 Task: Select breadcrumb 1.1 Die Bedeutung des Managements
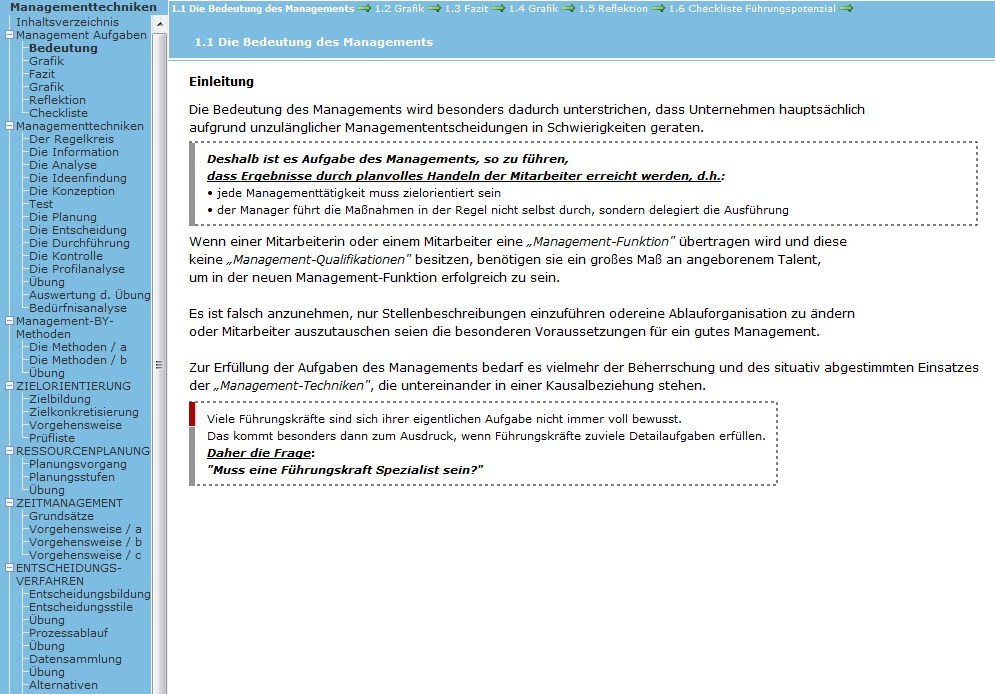click(x=263, y=9)
